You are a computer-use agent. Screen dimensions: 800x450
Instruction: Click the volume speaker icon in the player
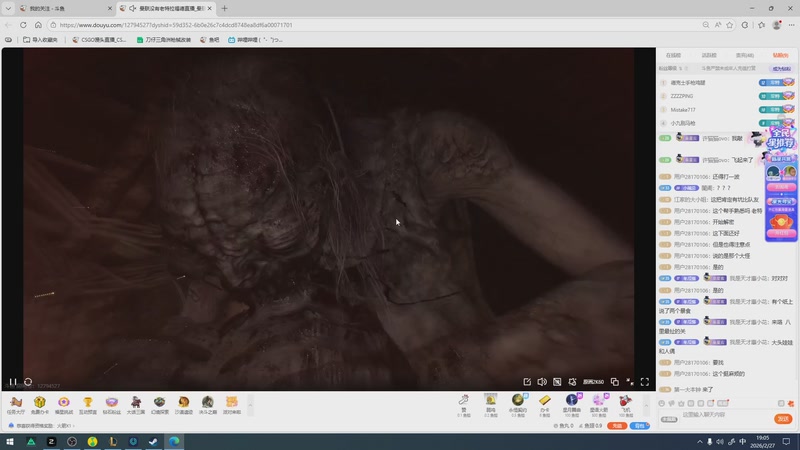[542, 382]
